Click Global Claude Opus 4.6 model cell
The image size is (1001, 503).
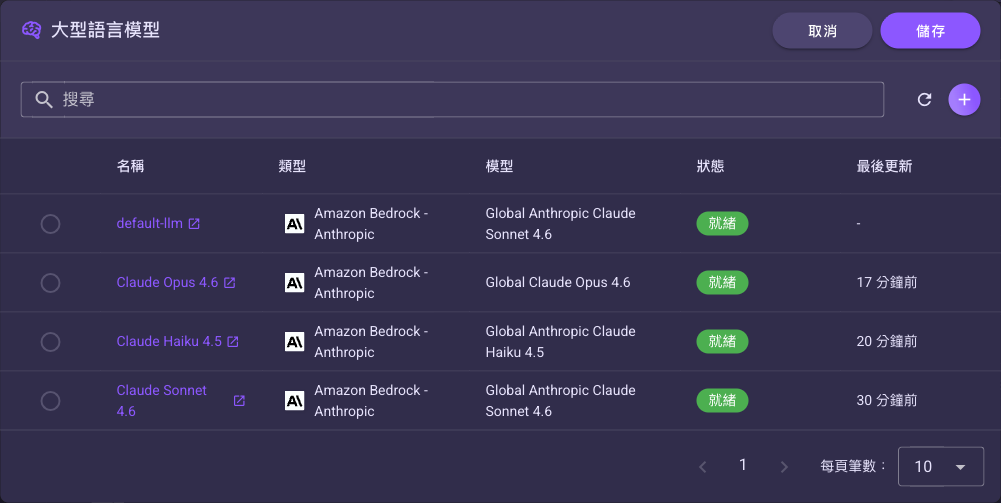(x=558, y=282)
